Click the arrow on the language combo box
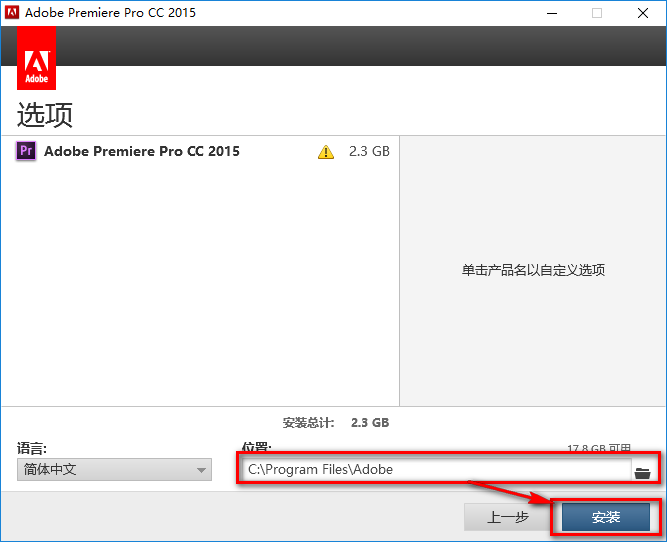 [201, 469]
